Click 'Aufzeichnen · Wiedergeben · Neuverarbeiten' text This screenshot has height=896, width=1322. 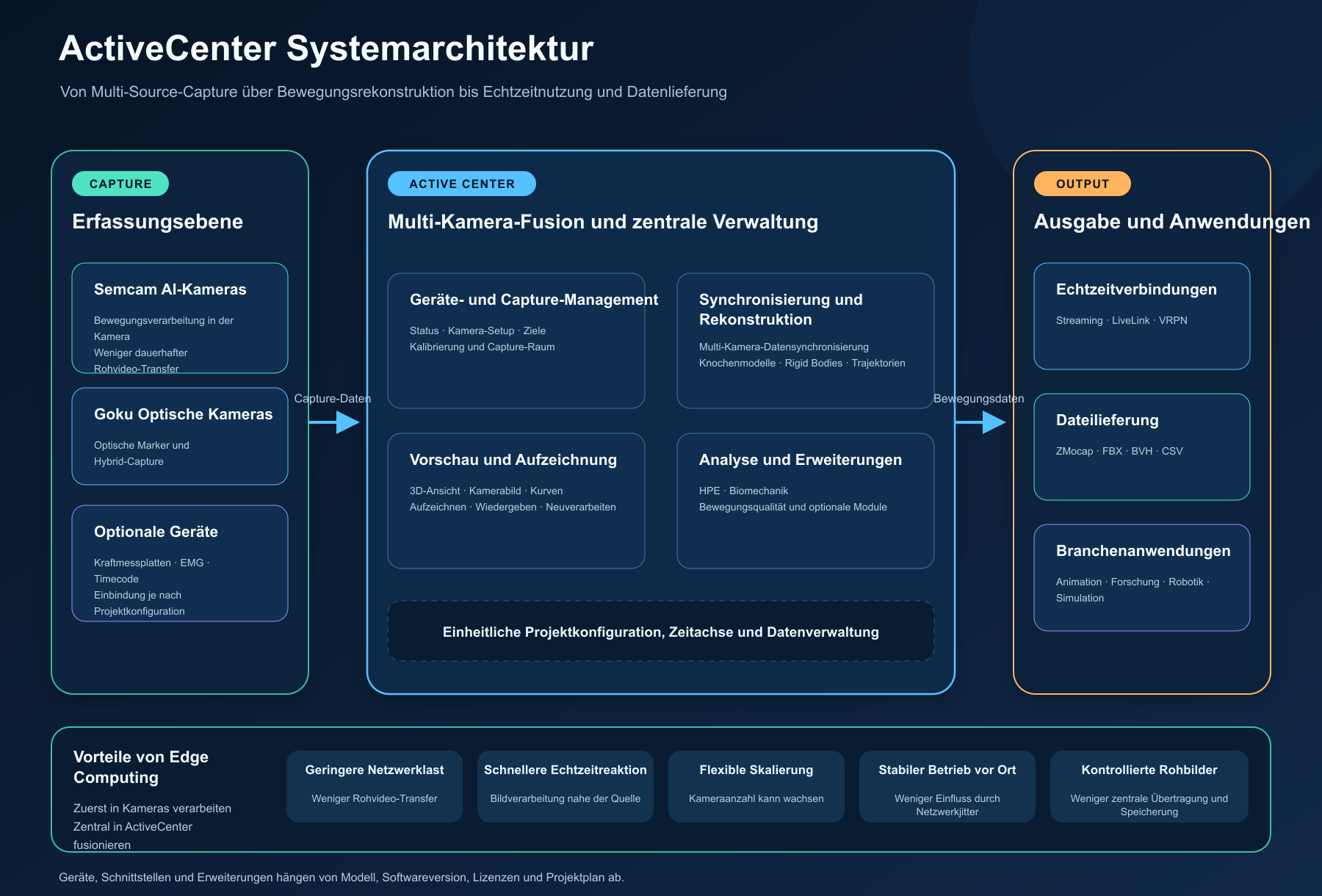coord(513,507)
